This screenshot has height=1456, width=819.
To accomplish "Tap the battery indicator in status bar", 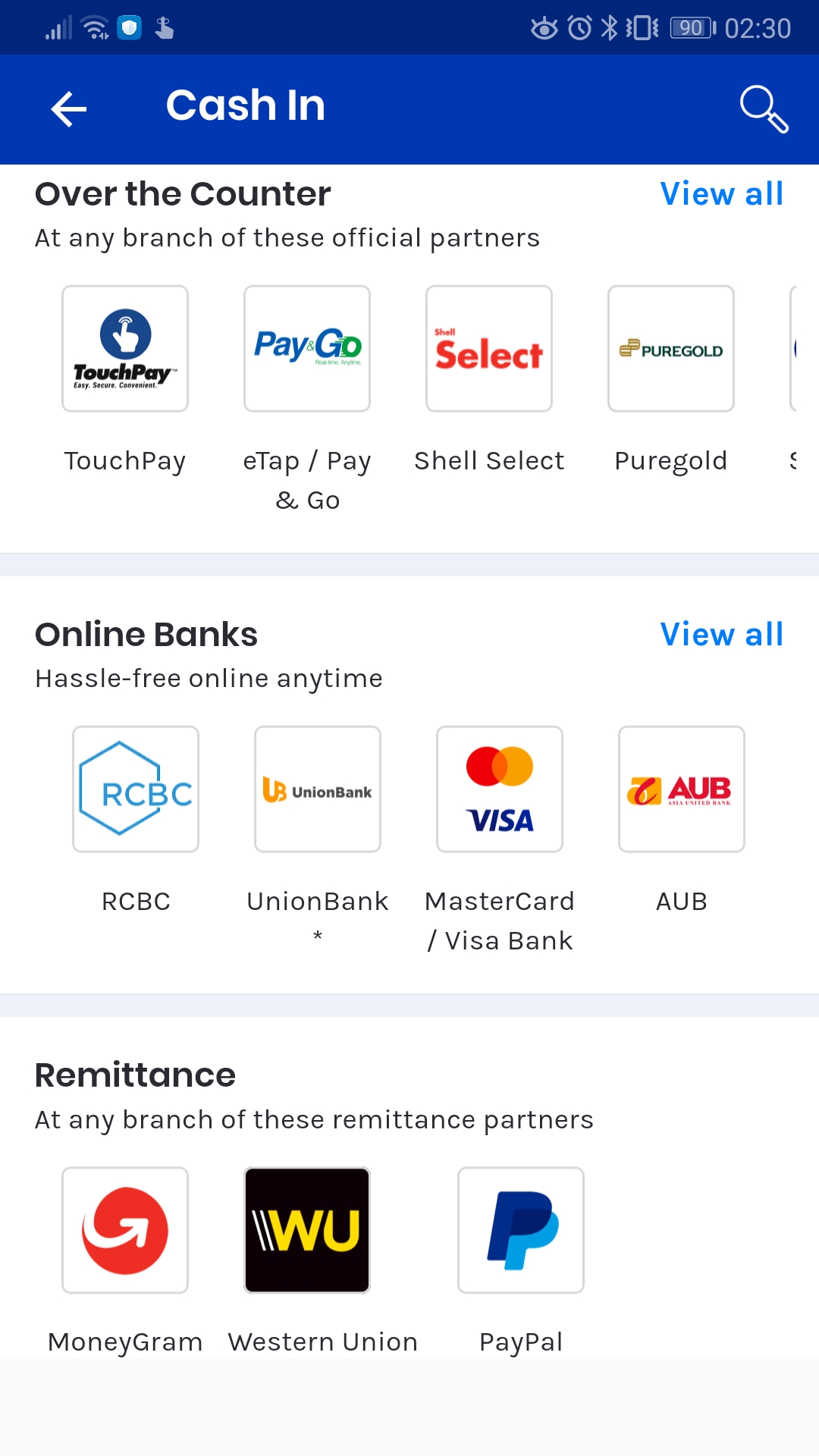I will coord(692,29).
